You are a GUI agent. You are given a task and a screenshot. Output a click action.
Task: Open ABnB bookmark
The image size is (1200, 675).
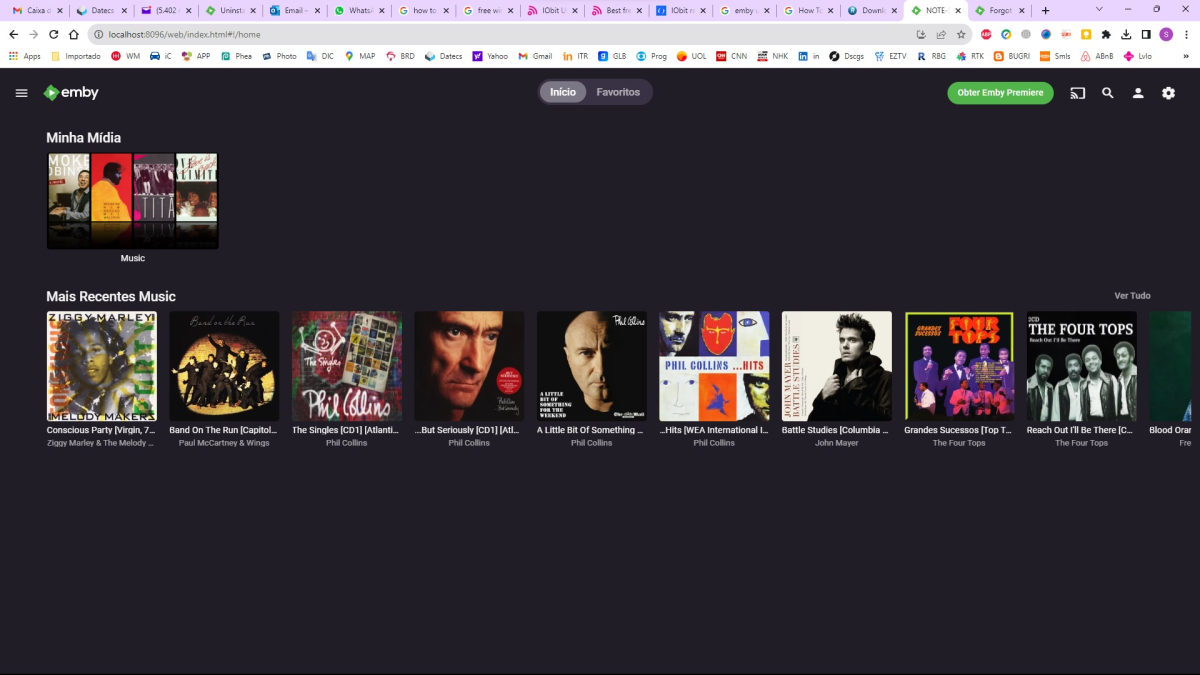tap(1096, 56)
